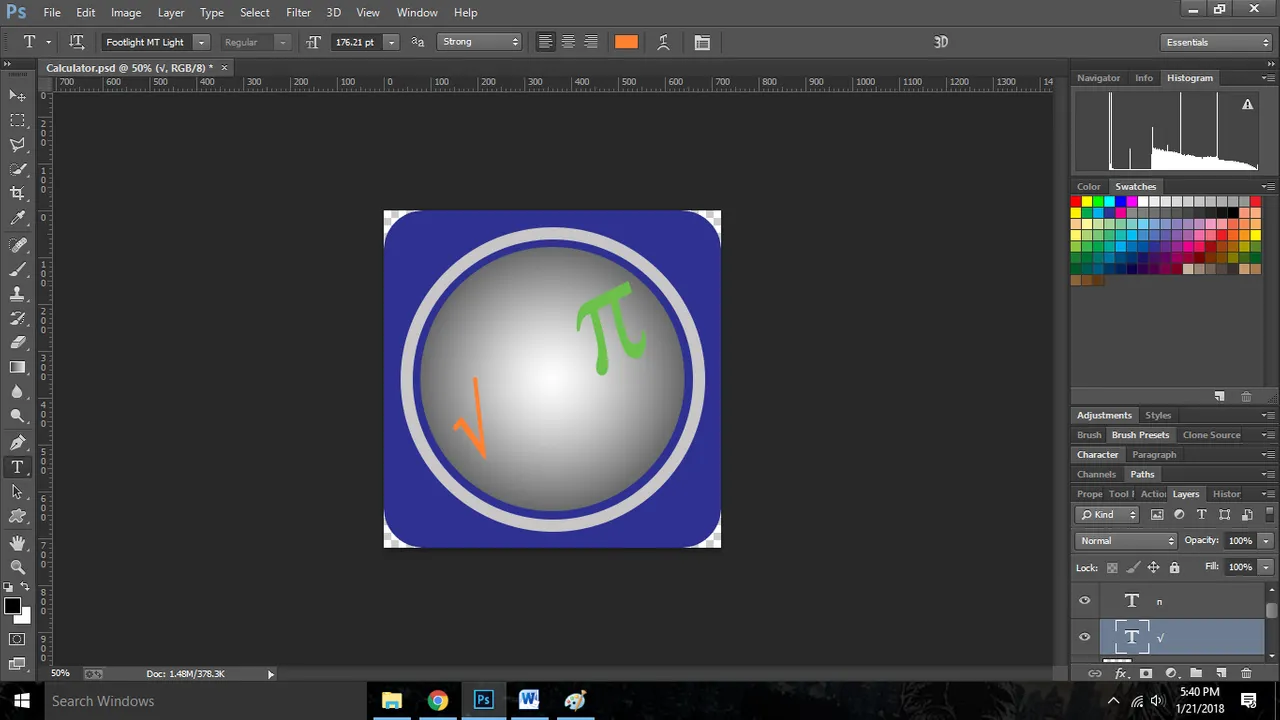
Task: Open the layer filter Kind dropdown
Action: tap(1108, 515)
